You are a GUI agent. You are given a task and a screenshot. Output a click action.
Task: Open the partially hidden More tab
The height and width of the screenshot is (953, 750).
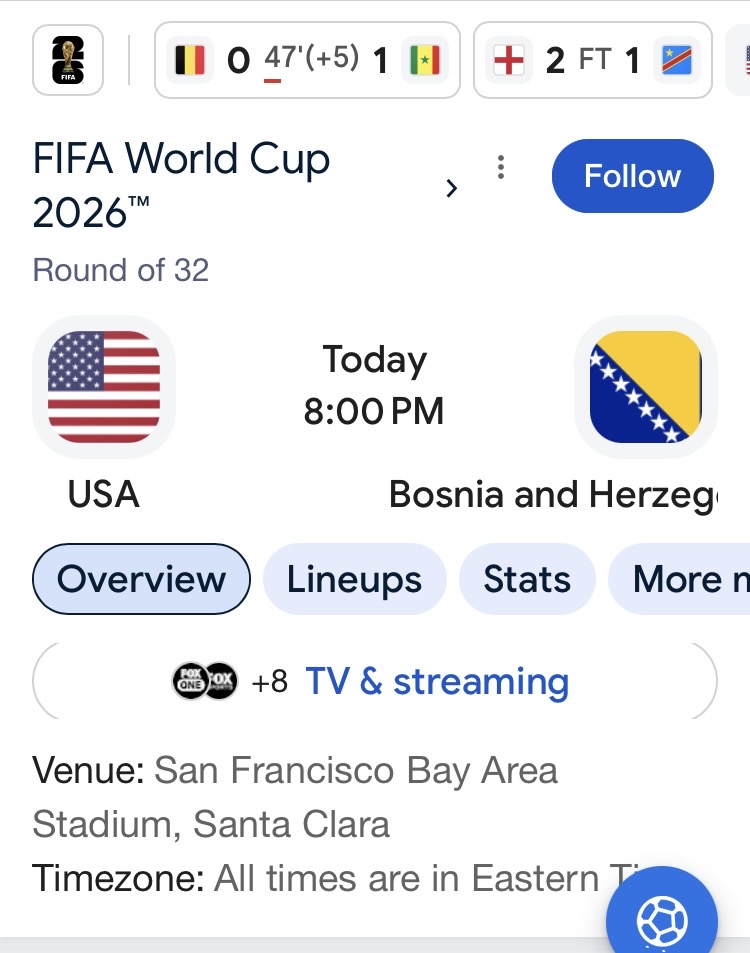tap(680, 579)
